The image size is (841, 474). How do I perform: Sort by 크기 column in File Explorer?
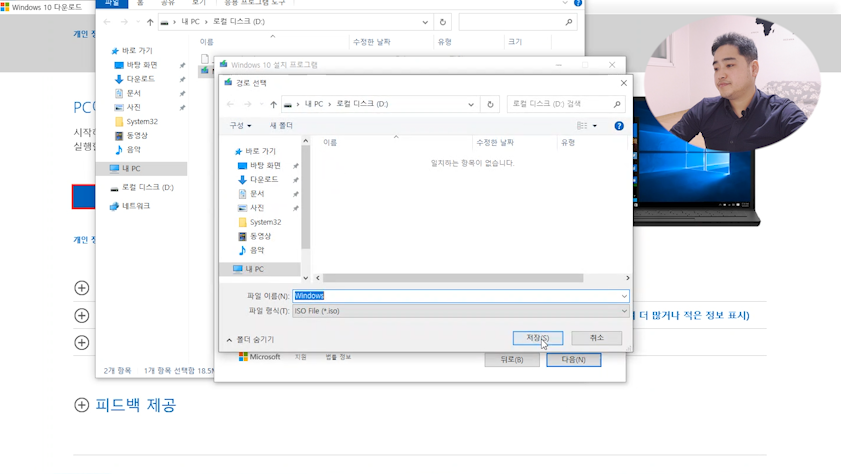[515, 42]
